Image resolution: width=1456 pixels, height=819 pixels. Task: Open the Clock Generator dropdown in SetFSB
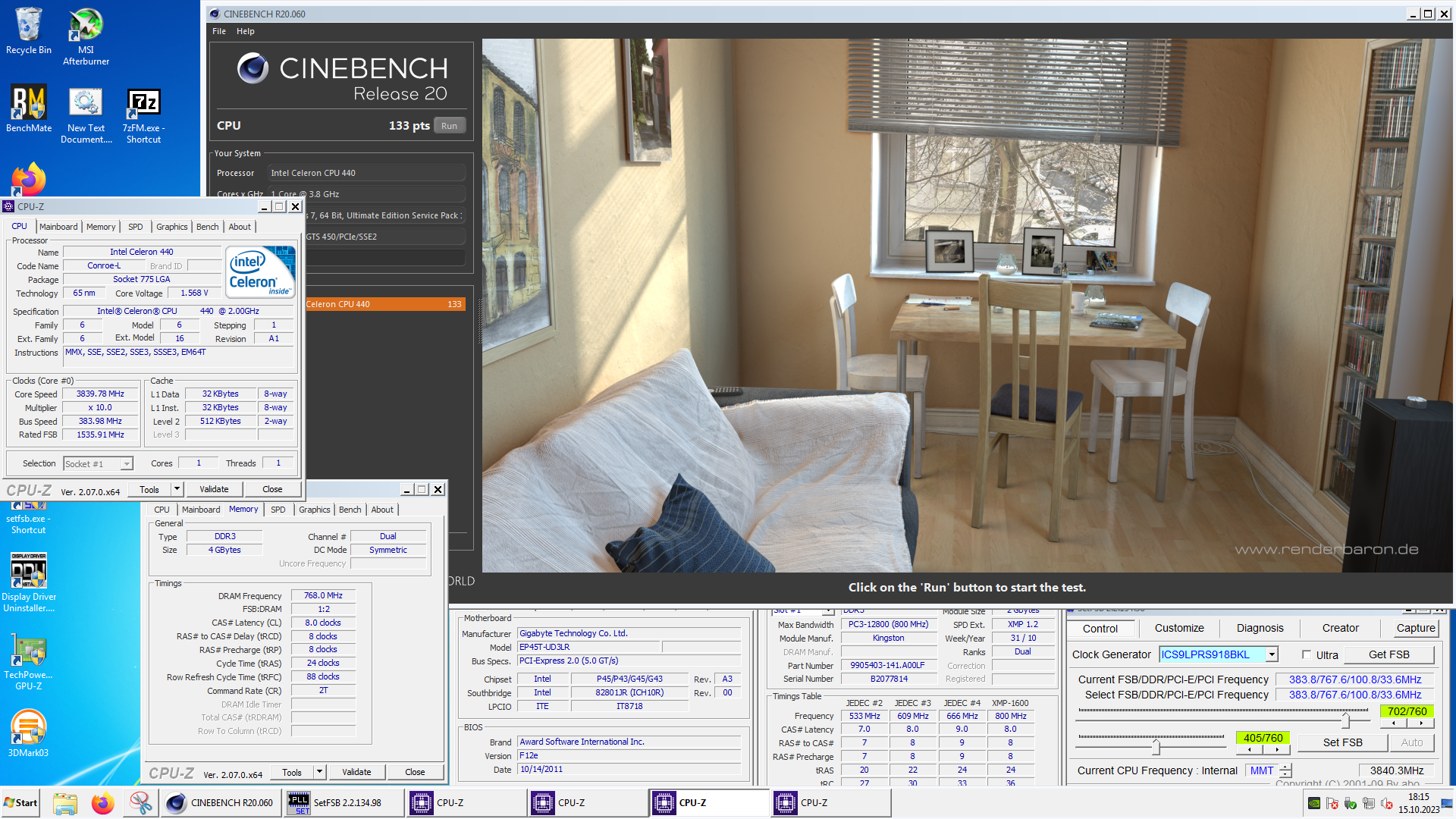click(1272, 654)
